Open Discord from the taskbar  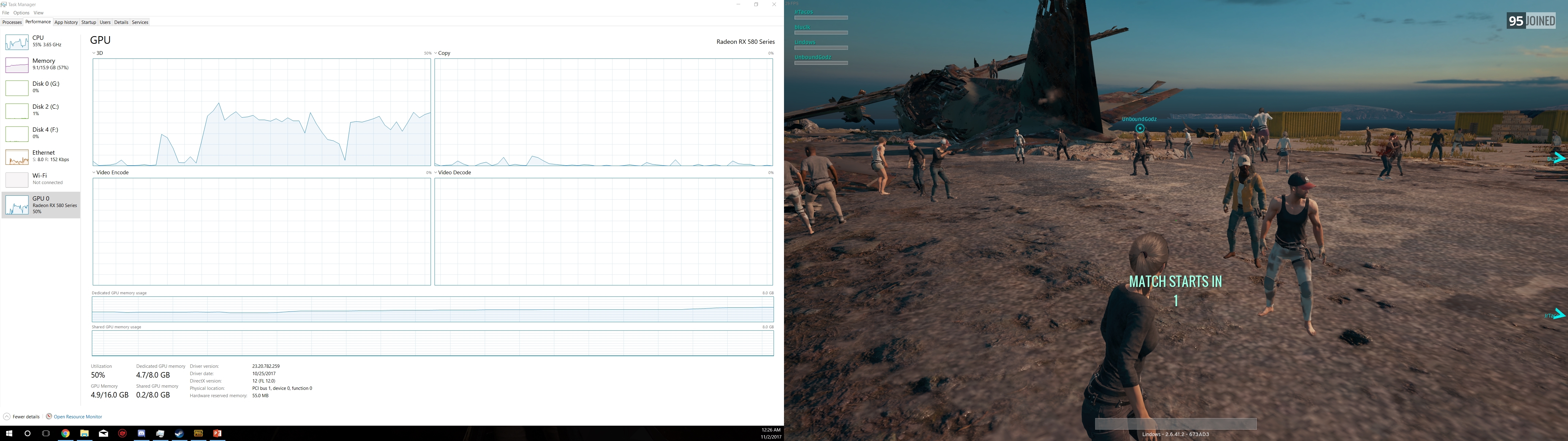[x=141, y=434]
